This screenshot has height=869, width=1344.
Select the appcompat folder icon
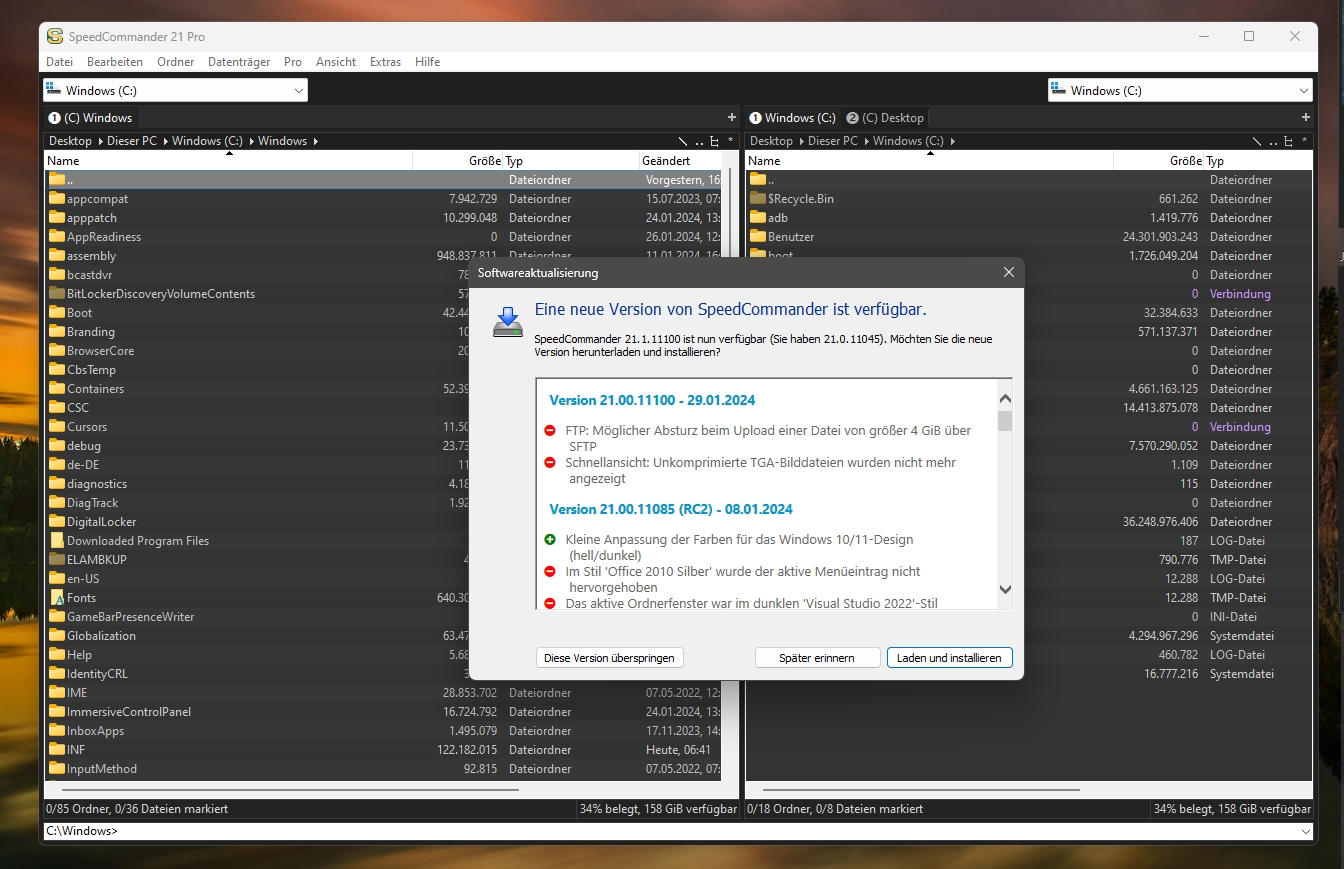(56, 198)
